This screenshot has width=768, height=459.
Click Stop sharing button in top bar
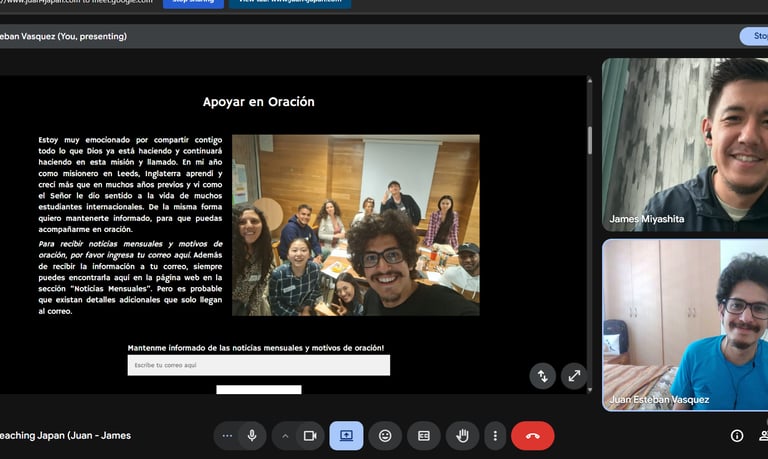[193, 3]
